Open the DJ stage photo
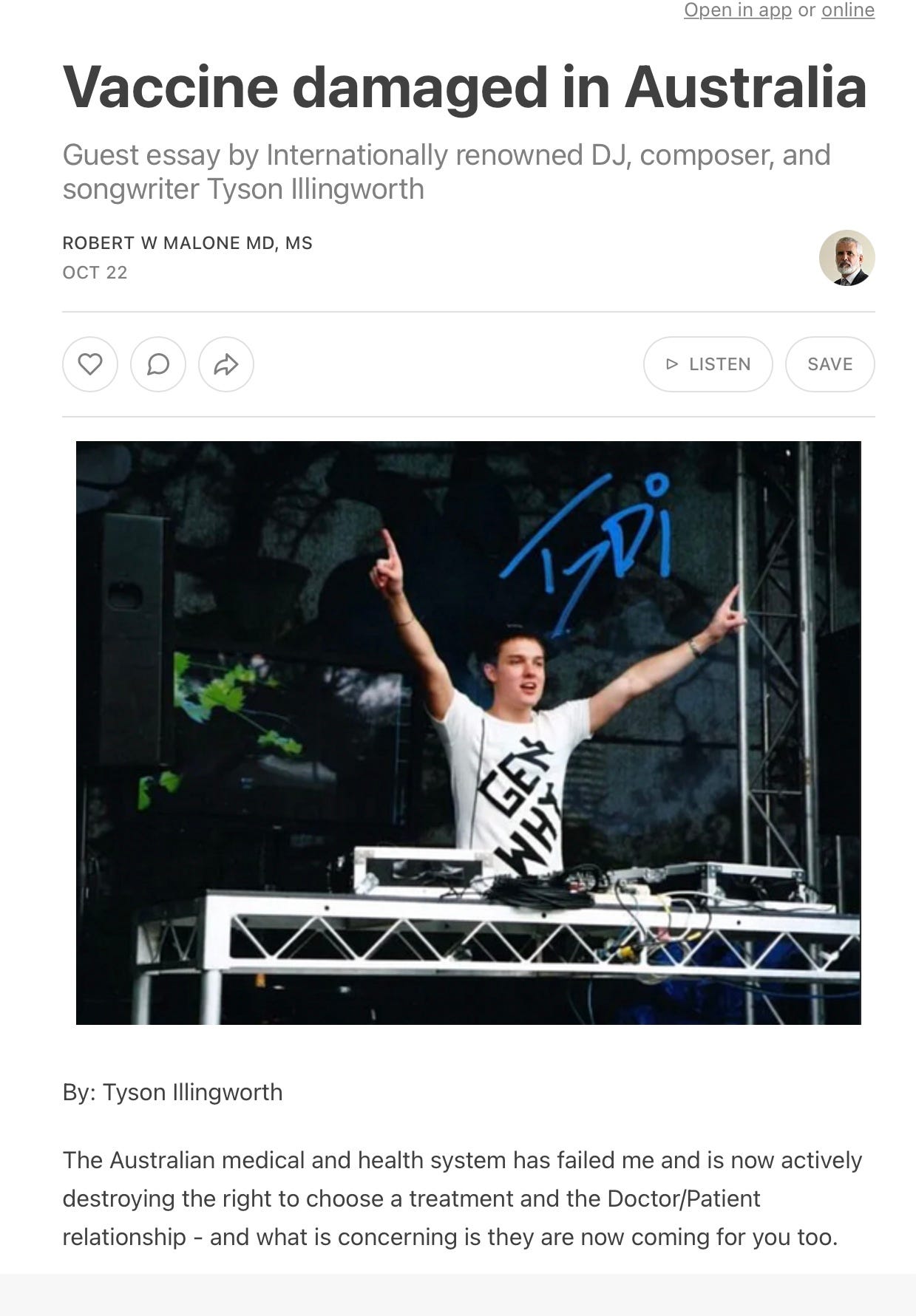 [x=469, y=733]
